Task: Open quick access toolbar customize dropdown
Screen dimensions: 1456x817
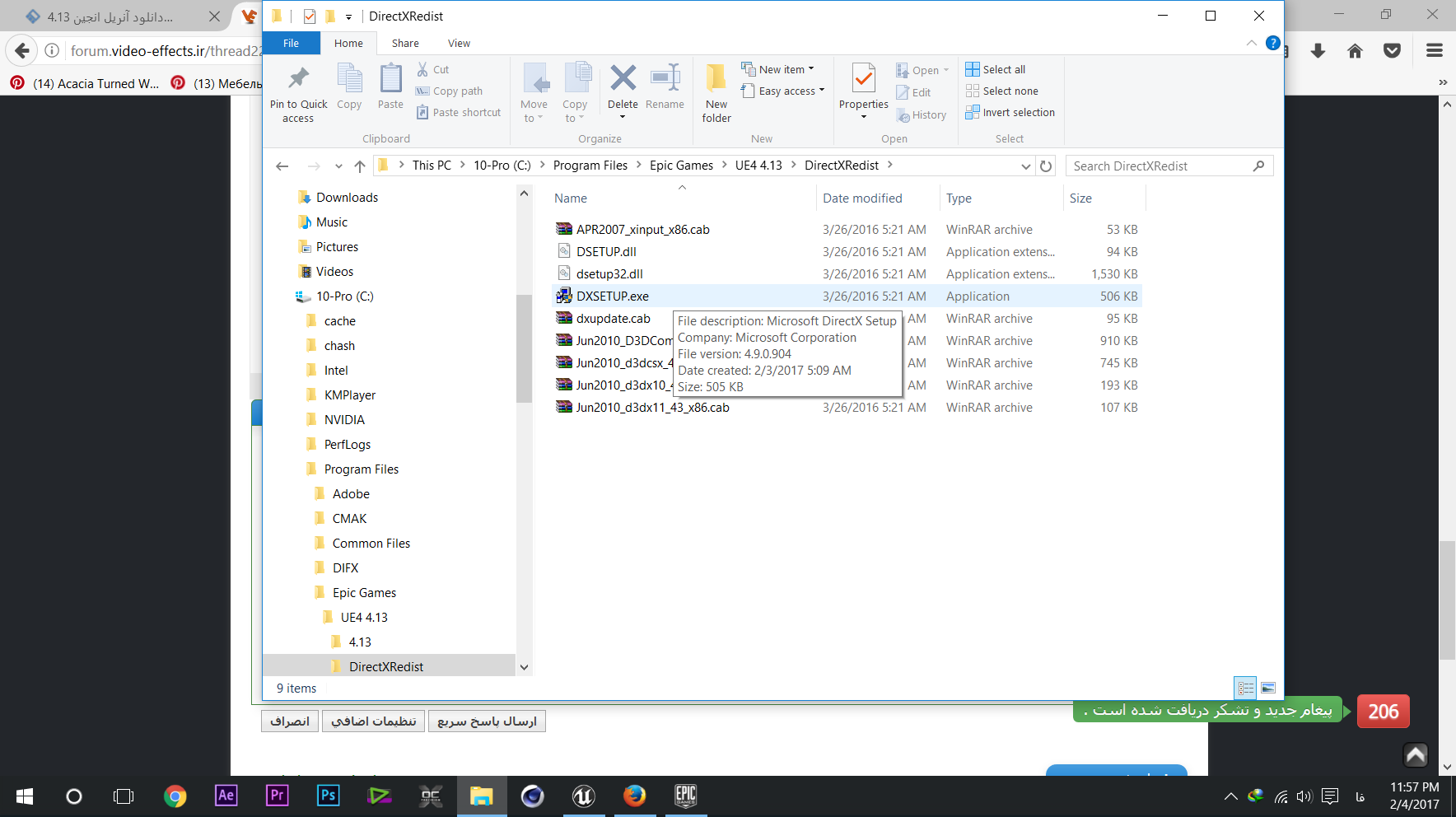Action: click(x=348, y=16)
